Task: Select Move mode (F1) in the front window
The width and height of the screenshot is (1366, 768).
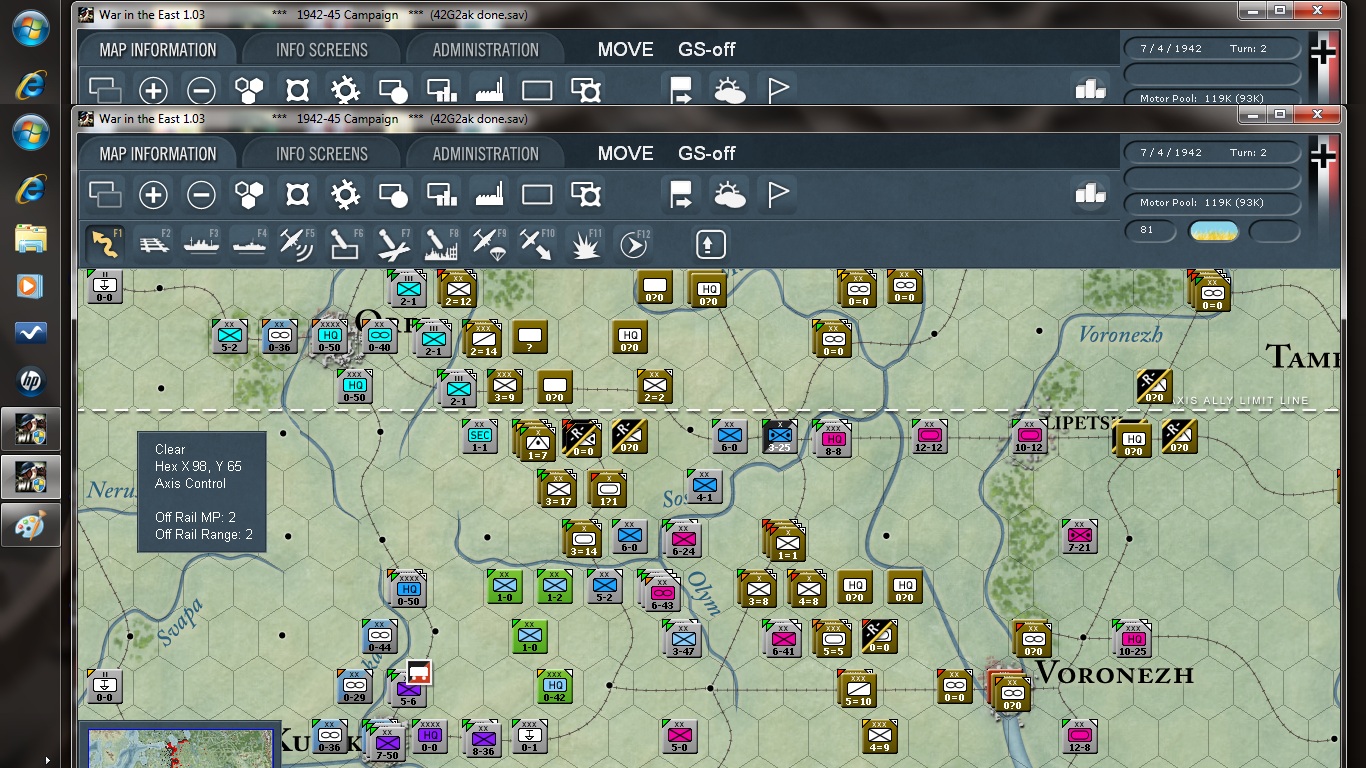Action: click(x=104, y=243)
